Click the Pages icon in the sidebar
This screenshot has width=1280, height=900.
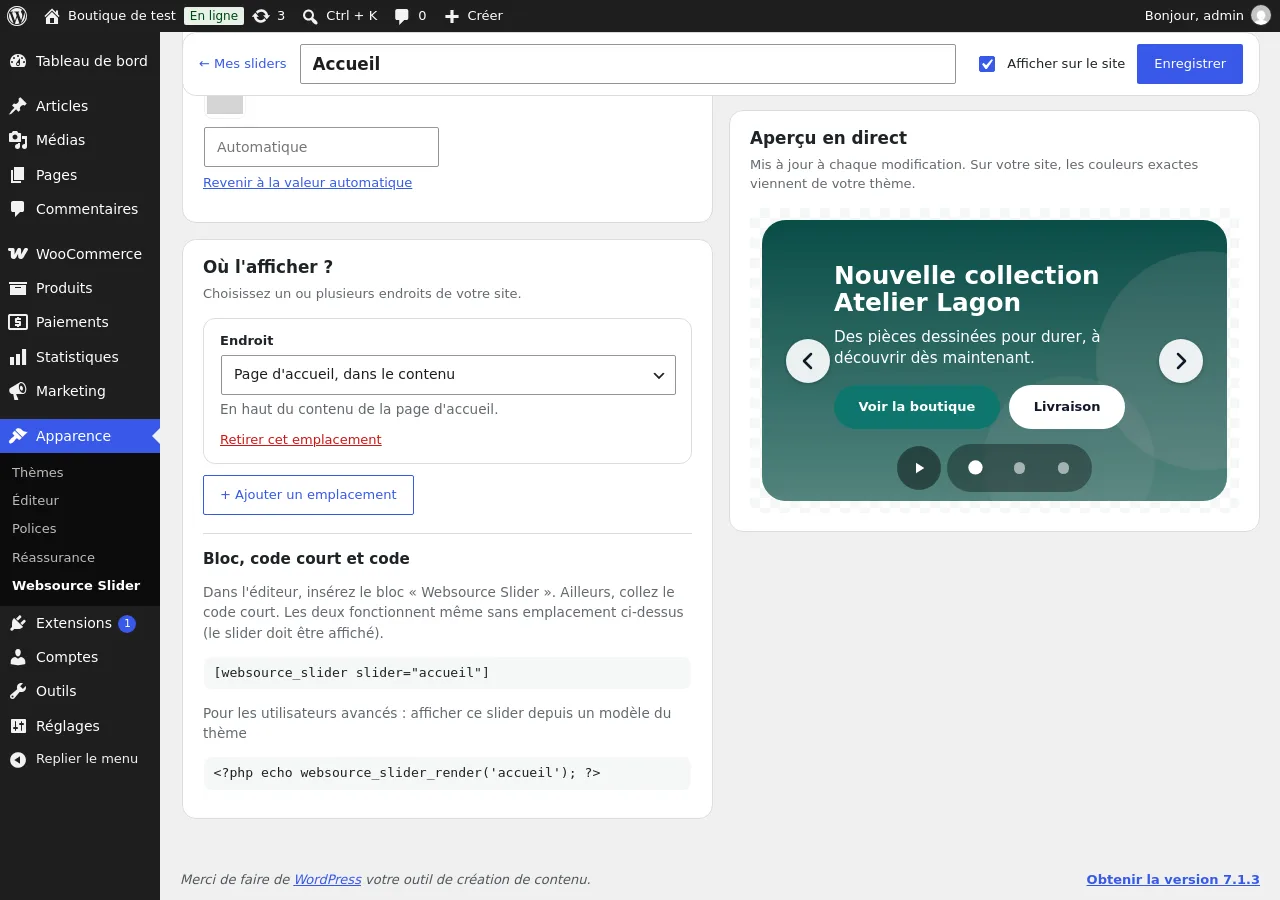[18, 175]
